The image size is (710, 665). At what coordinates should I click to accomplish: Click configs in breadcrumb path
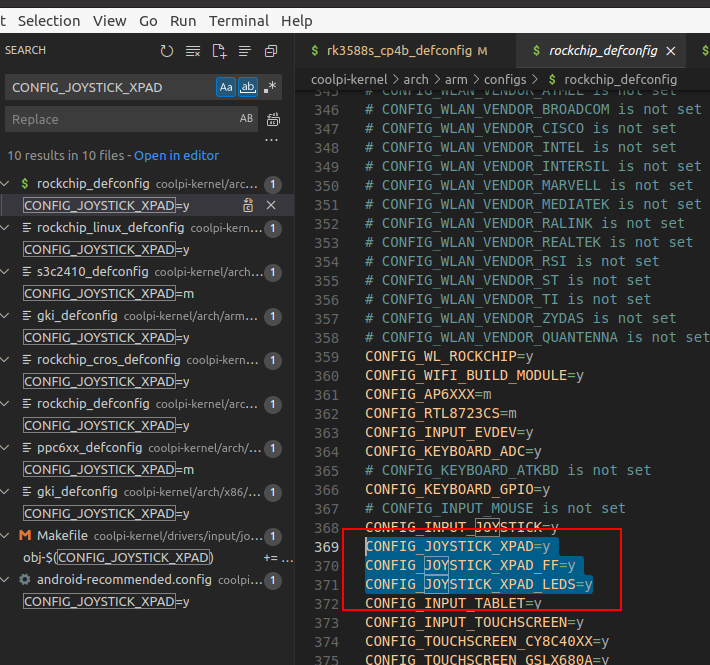(x=505, y=80)
